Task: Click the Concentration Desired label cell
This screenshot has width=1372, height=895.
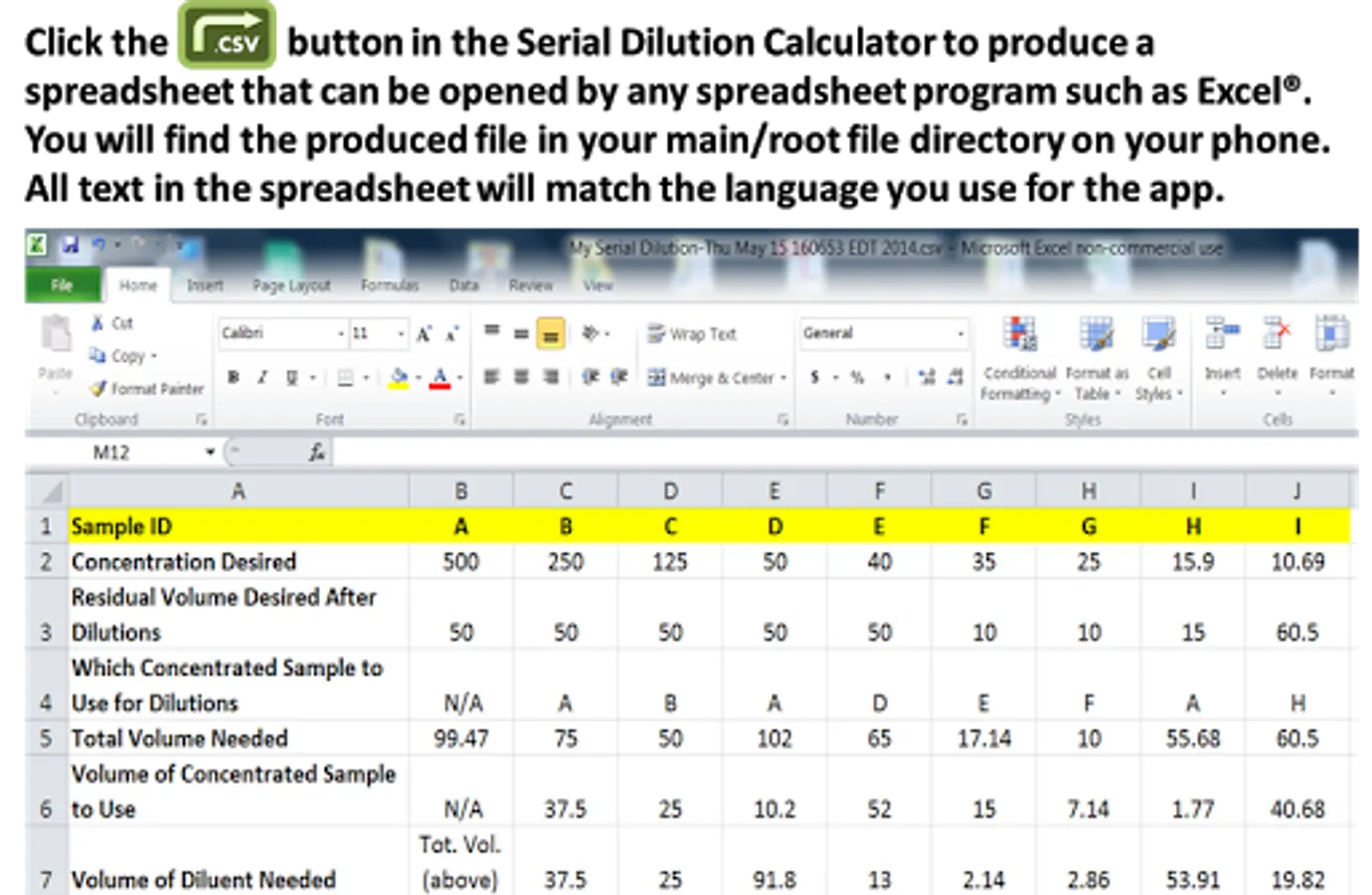Action: (x=239, y=562)
